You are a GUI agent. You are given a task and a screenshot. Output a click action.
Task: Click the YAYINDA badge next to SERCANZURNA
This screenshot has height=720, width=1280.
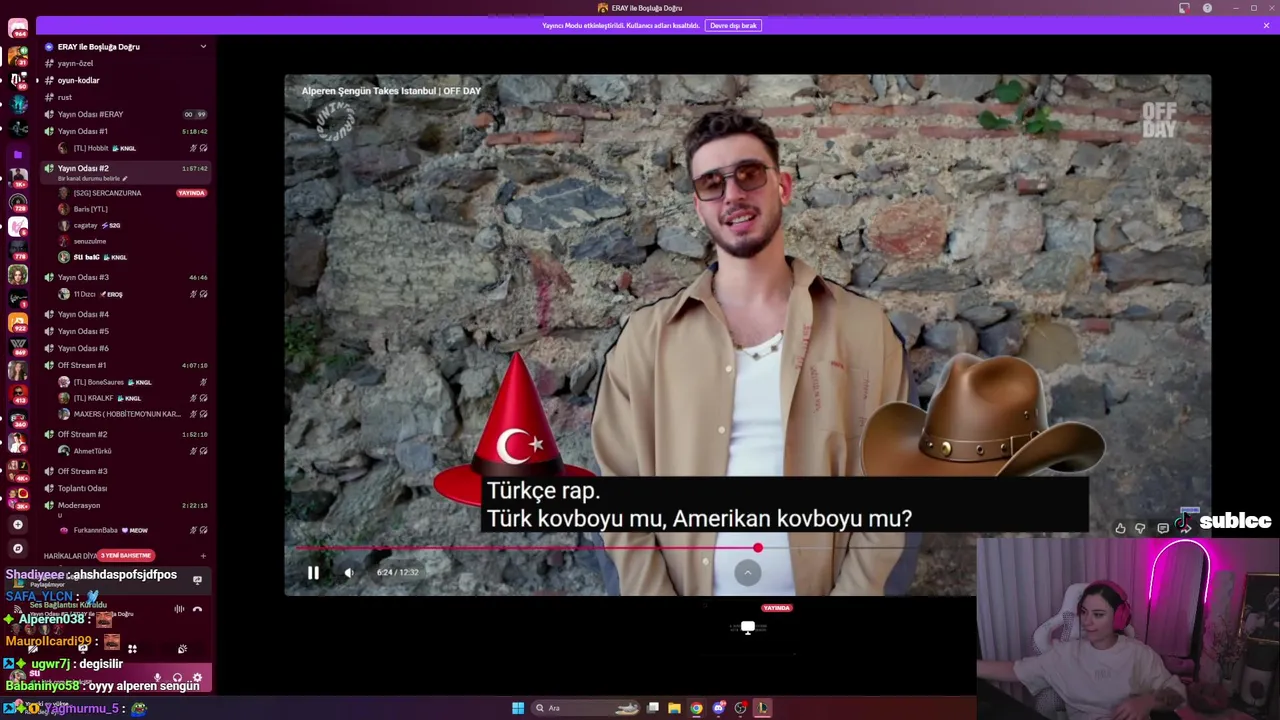tap(191, 193)
